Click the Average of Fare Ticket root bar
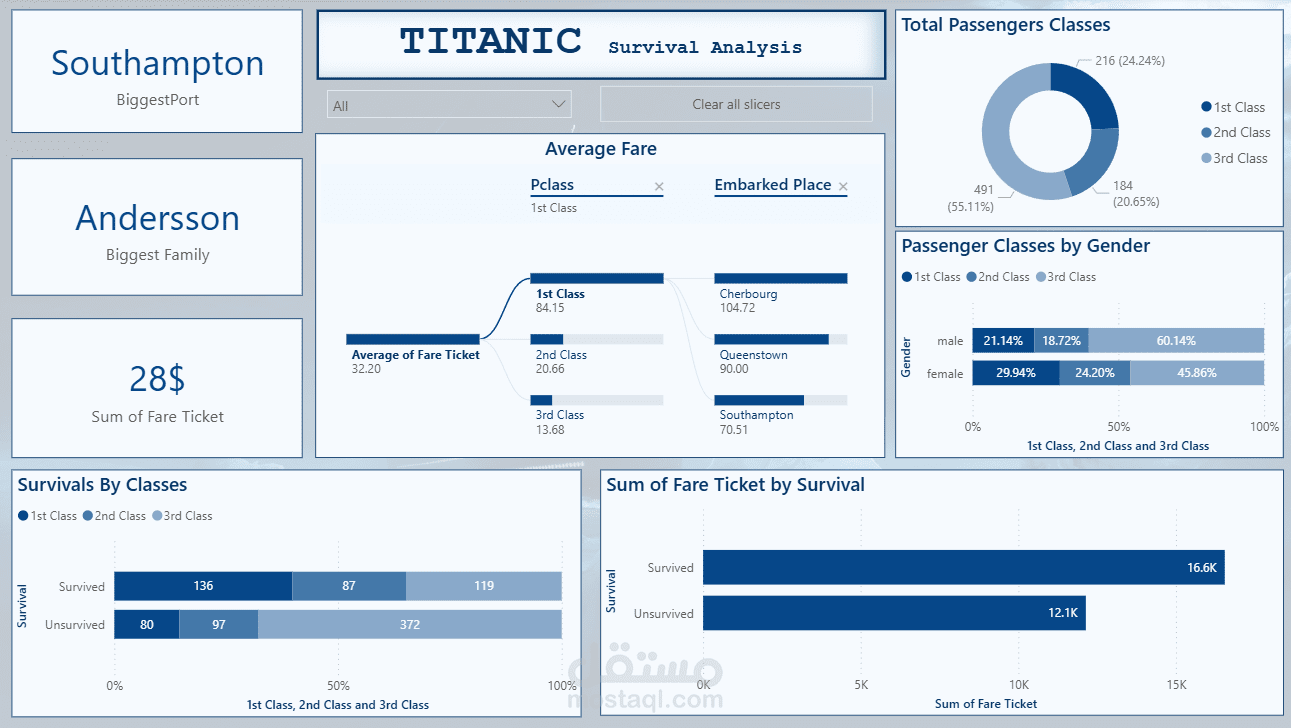1291x728 pixels. (x=412, y=339)
